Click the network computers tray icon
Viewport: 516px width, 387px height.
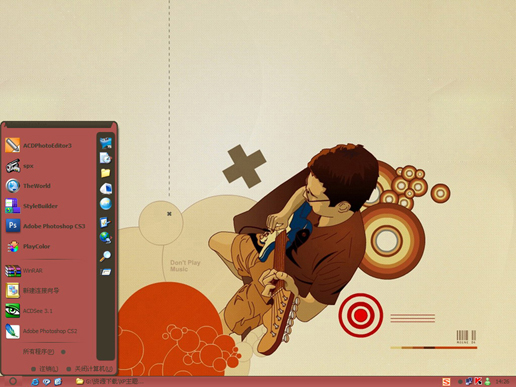click(469, 381)
